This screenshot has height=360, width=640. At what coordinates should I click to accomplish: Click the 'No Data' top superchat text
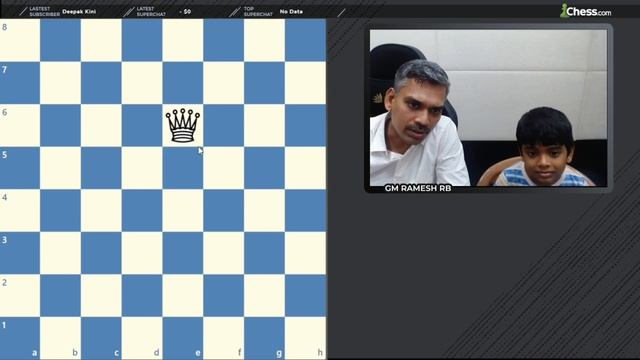291,11
